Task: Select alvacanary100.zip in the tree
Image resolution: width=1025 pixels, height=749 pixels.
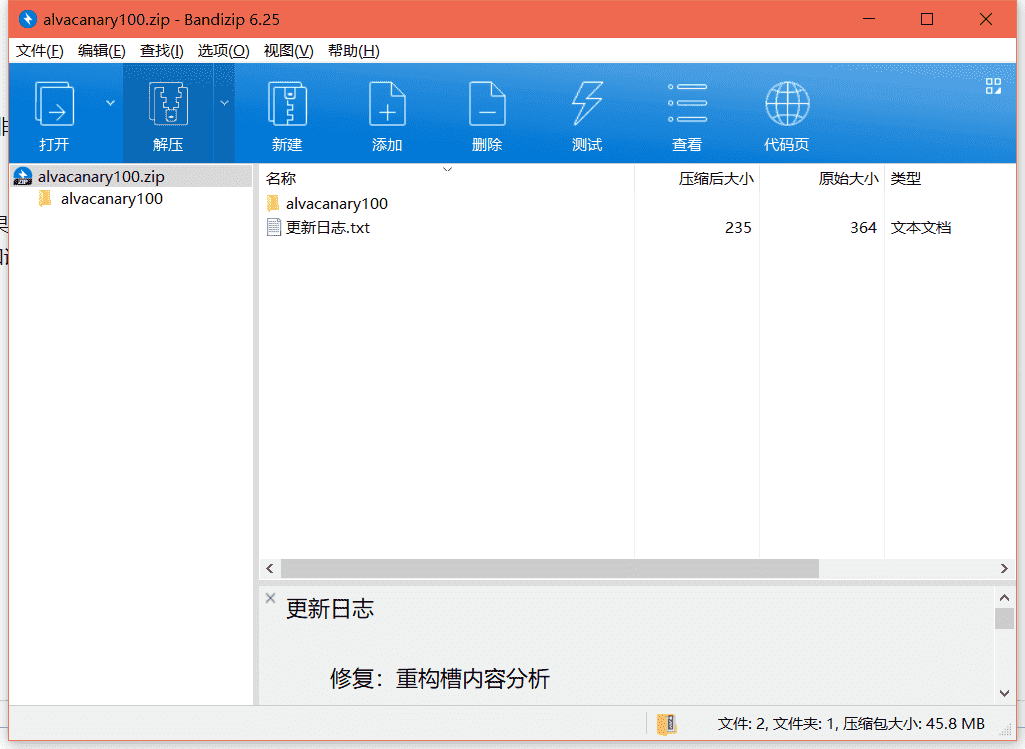Action: [131, 176]
